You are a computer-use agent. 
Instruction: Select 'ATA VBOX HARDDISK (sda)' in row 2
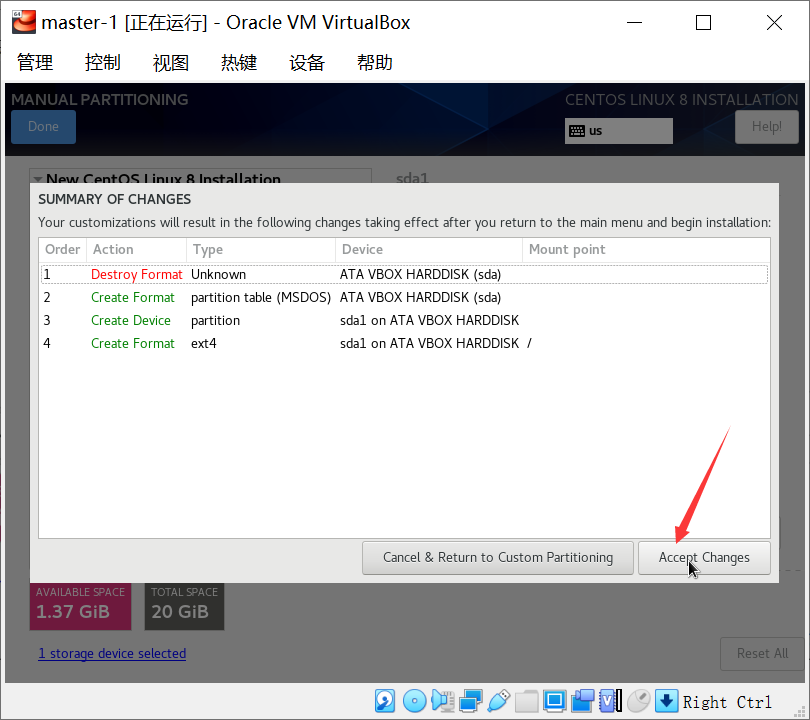(420, 298)
